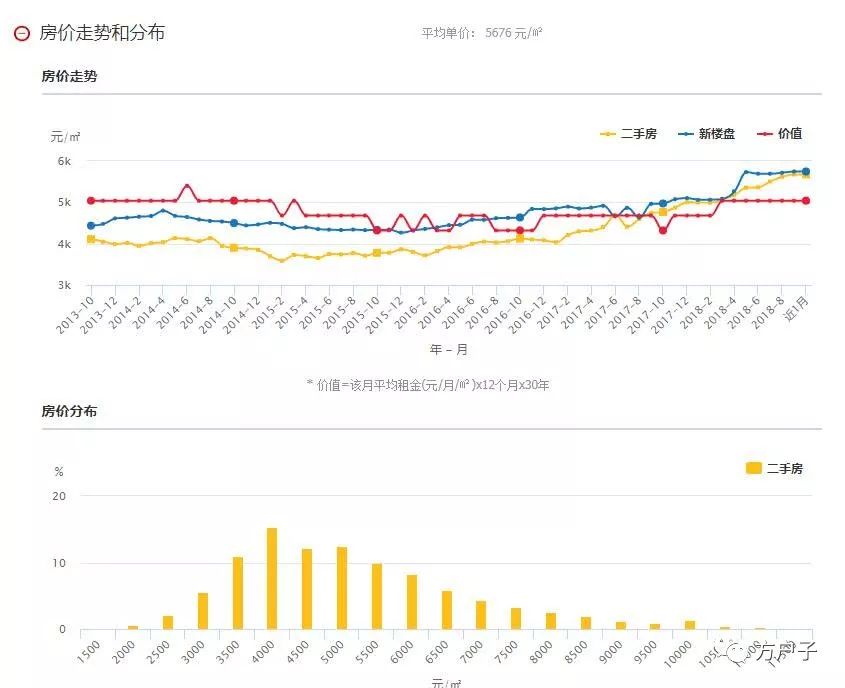The height and width of the screenshot is (688, 845).
Task: Select yellow 二手房 square marker at 2014-10
Action: tap(234, 248)
